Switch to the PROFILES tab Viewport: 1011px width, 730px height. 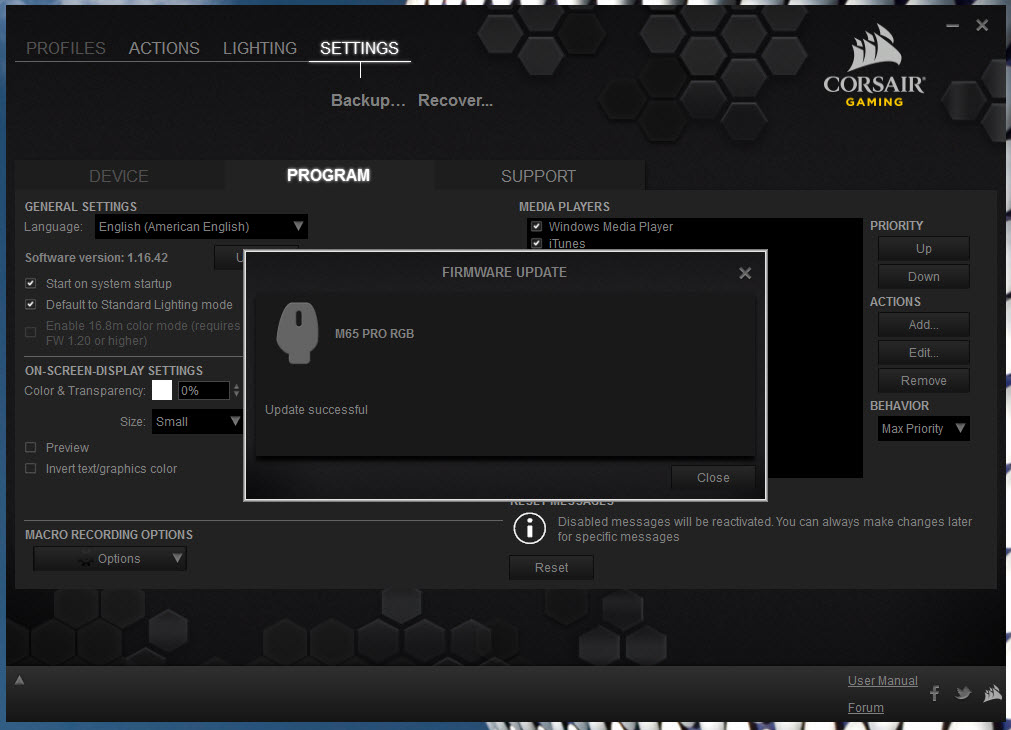[x=66, y=48]
